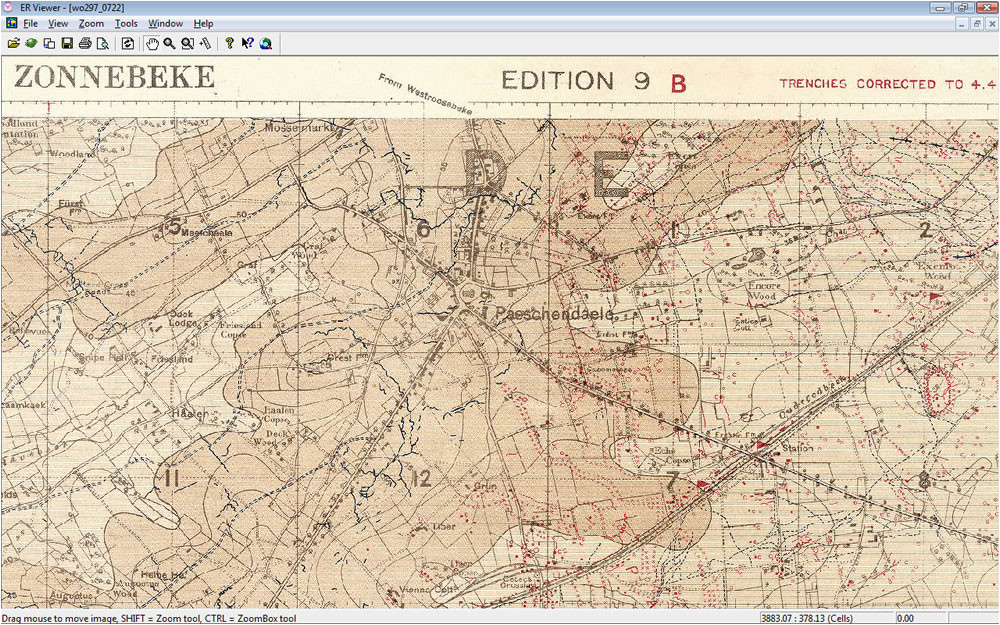Open image from network green globe icon
This screenshot has height=625, width=1000.
[31, 43]
